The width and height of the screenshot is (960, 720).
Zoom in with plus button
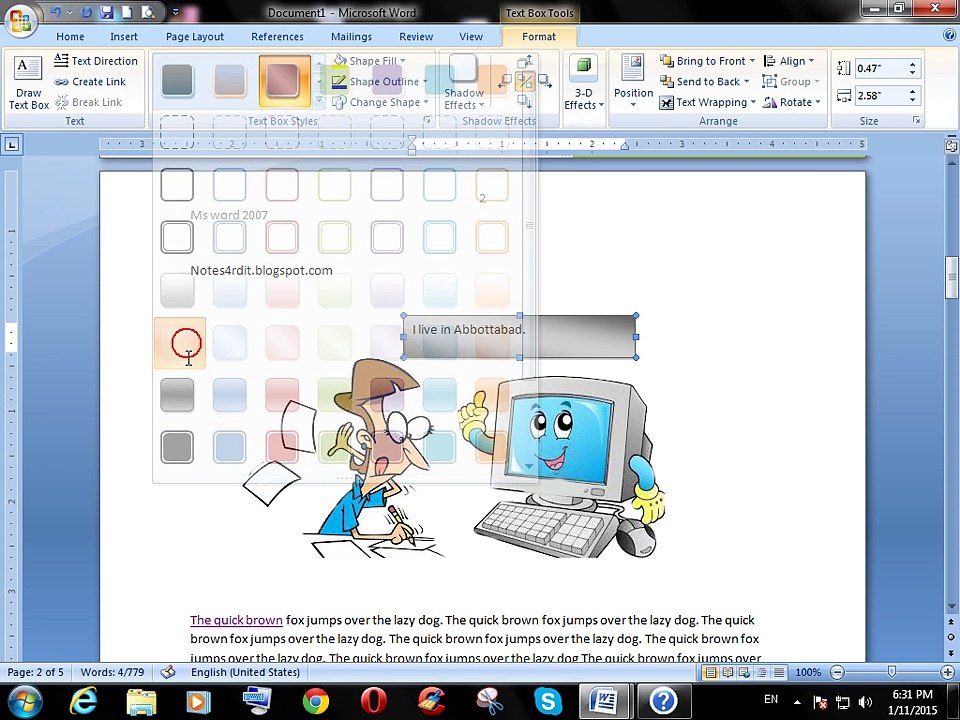coord(948,672)
